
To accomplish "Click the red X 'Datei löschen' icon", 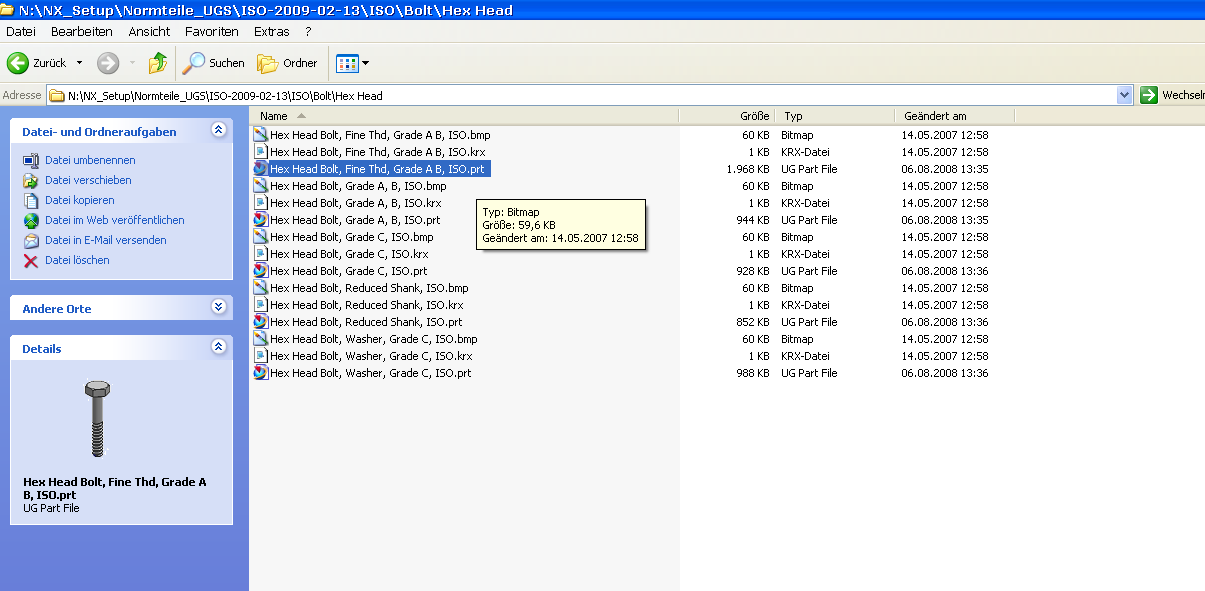I will point(31,260).
